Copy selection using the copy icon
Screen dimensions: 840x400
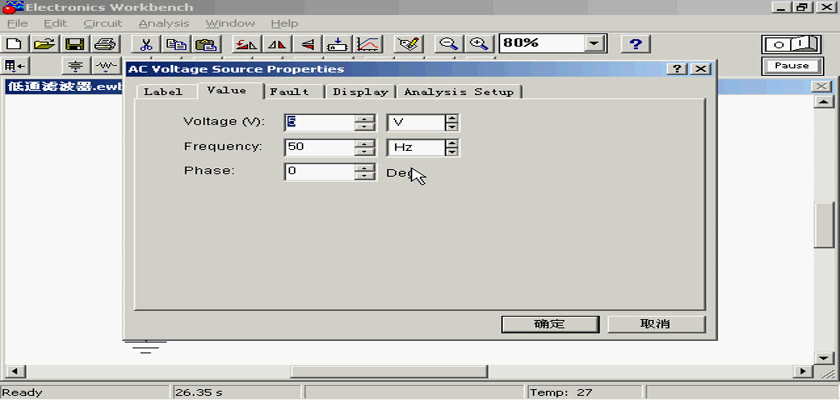tap(175, 44)
